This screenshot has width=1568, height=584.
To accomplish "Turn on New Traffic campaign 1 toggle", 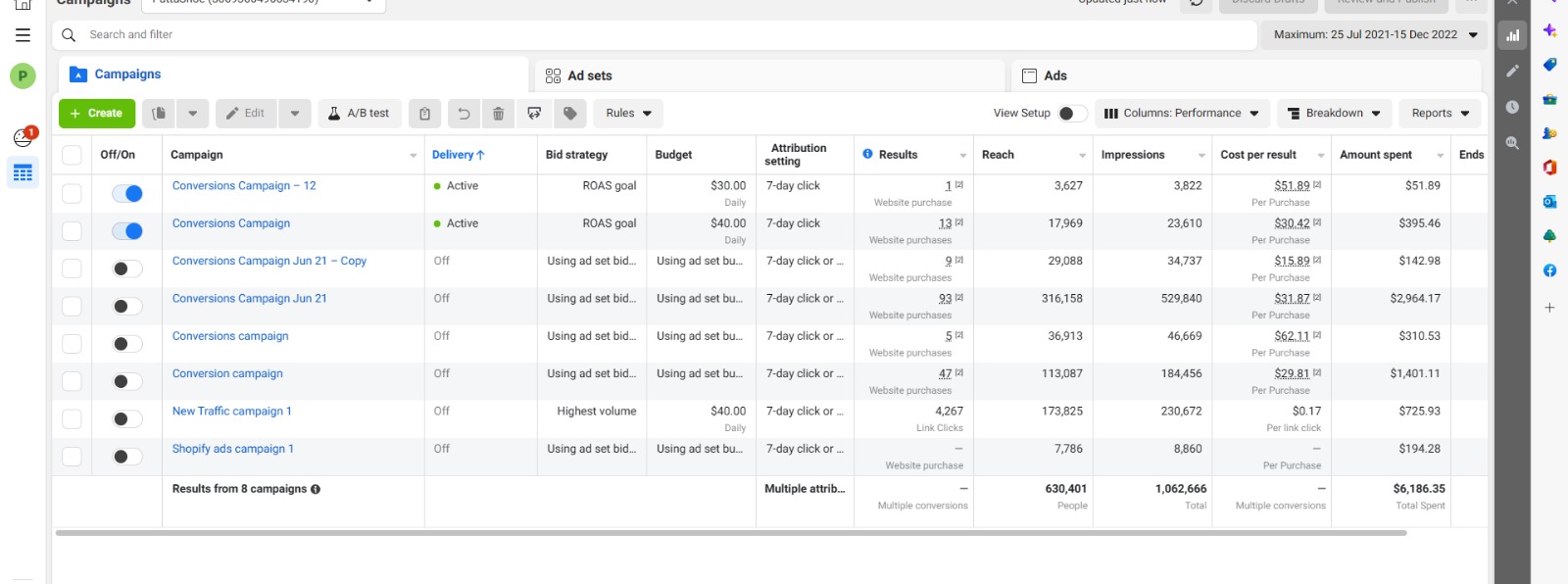I will (127, 419).
